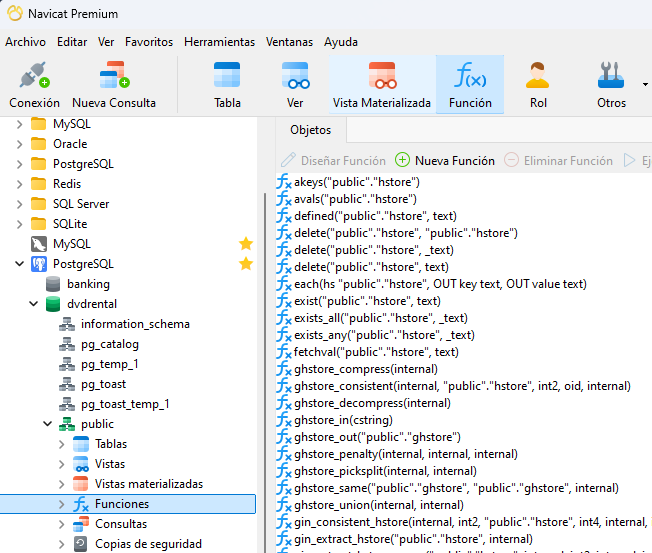Expand the Vistas node
This screenshot has height=553, width=652.
pyautogui.click(x=62, y=464)
